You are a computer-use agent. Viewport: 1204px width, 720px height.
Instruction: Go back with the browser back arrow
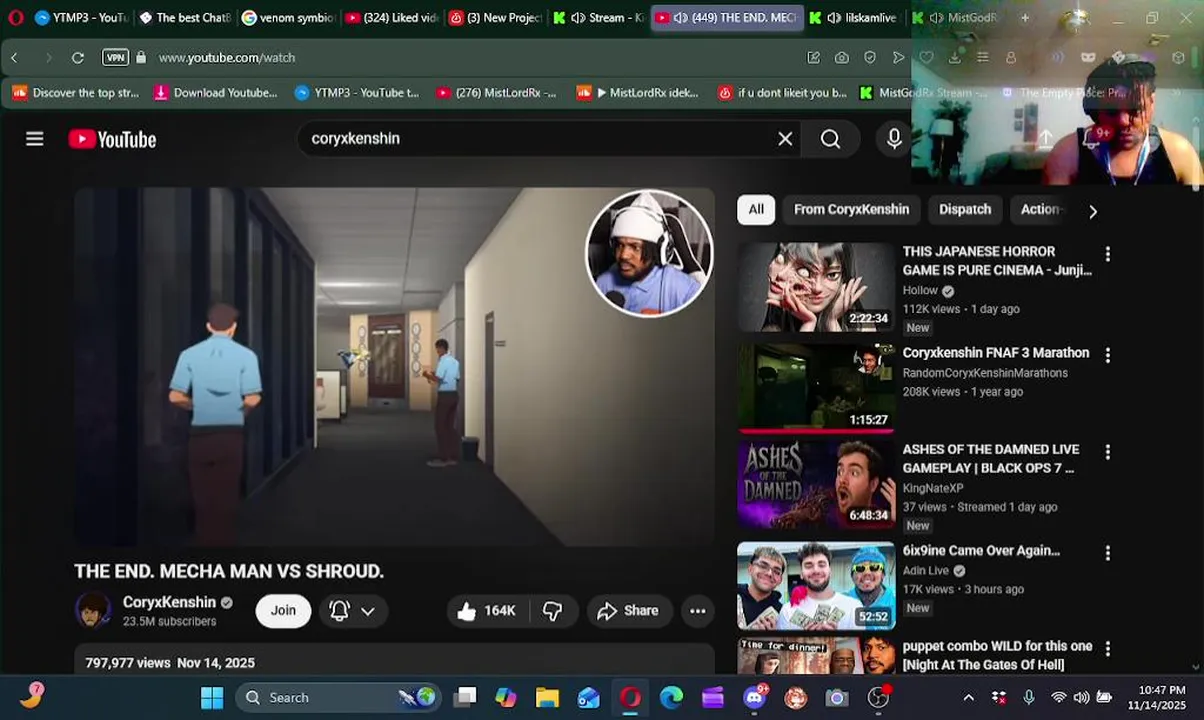coord(14,58)
